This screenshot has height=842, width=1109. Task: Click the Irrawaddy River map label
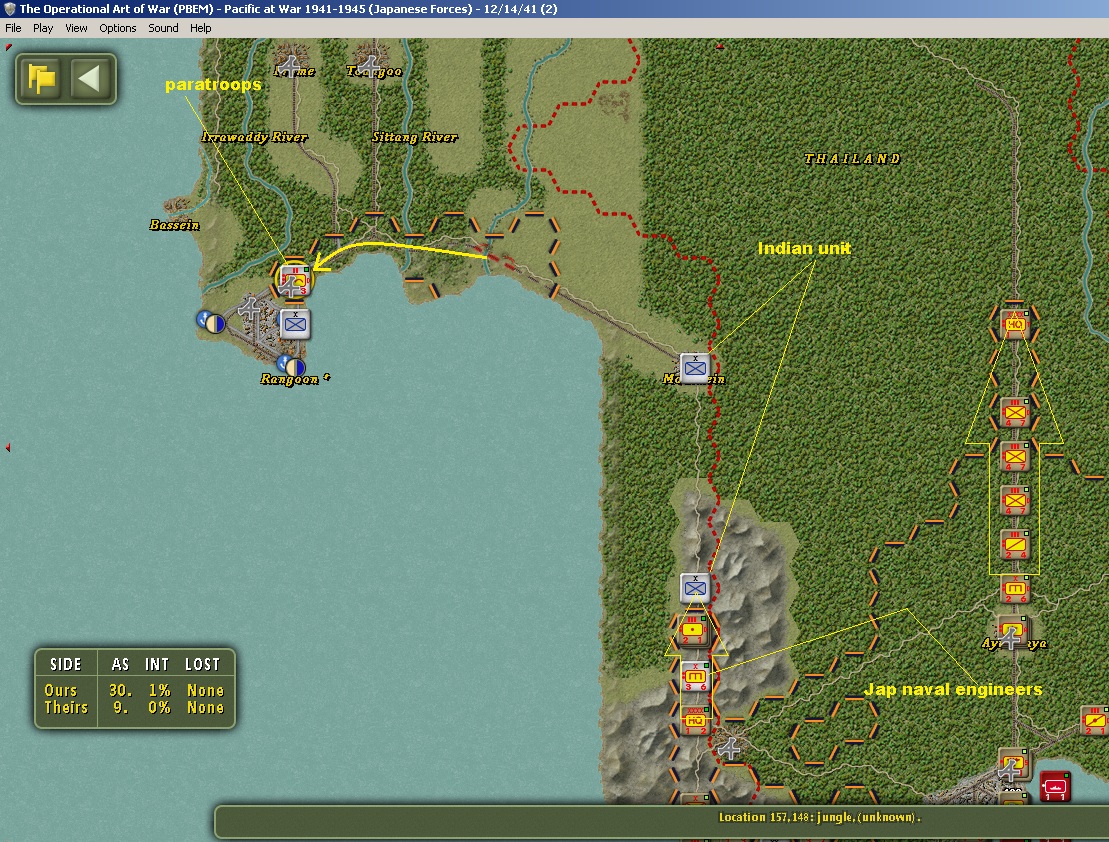click(x=255, y=137)
